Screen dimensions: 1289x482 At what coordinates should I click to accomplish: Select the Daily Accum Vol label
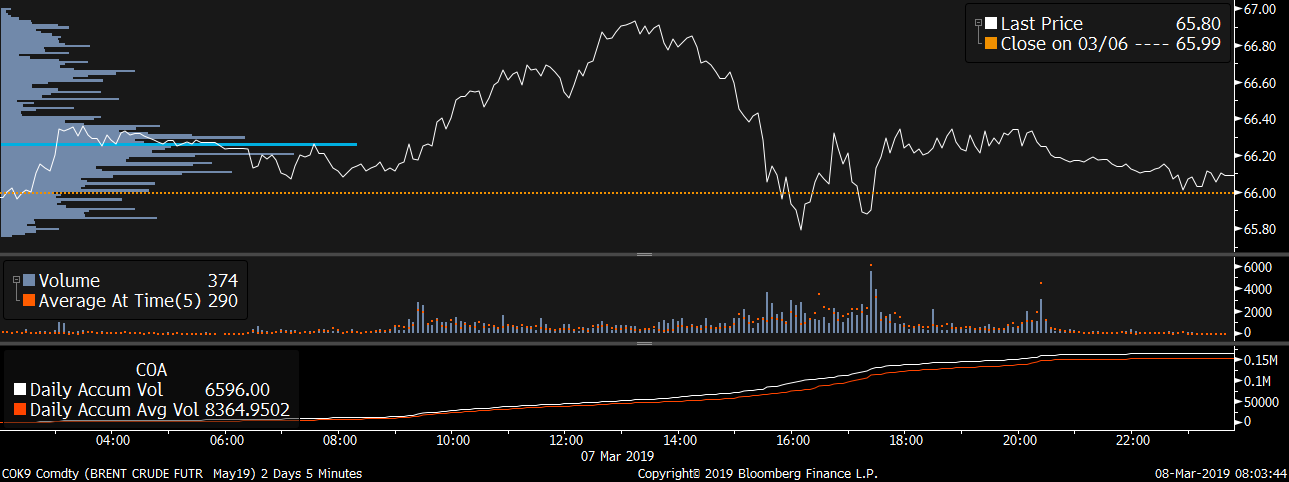[96, 390]
